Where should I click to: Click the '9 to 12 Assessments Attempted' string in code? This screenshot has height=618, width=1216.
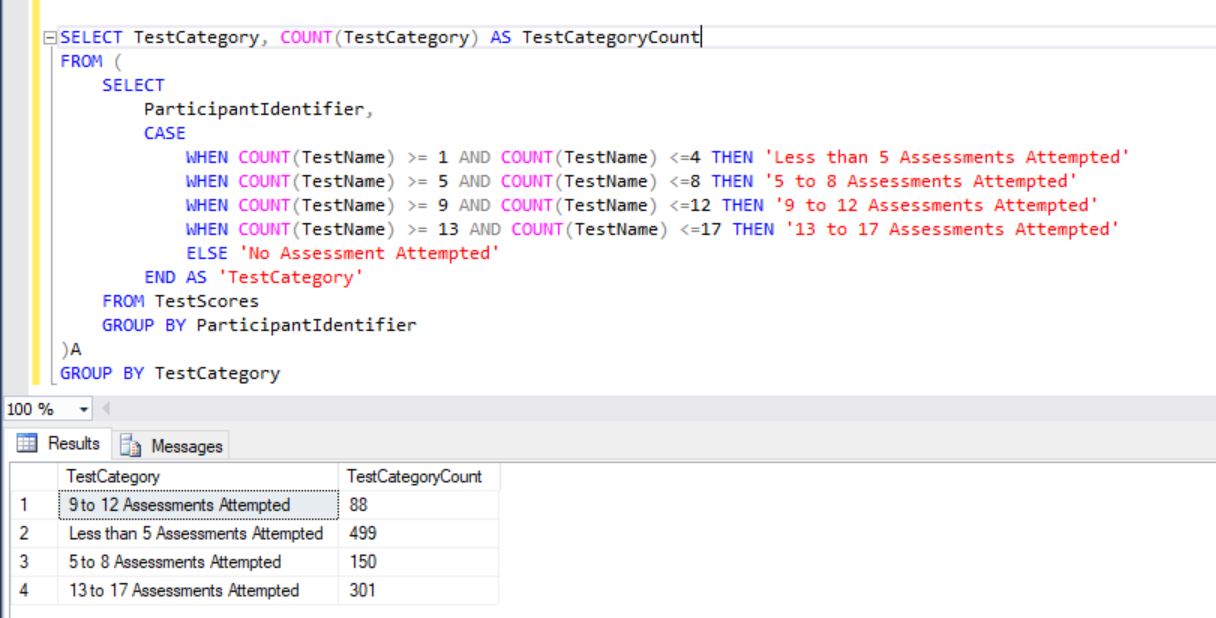[936, 206]
